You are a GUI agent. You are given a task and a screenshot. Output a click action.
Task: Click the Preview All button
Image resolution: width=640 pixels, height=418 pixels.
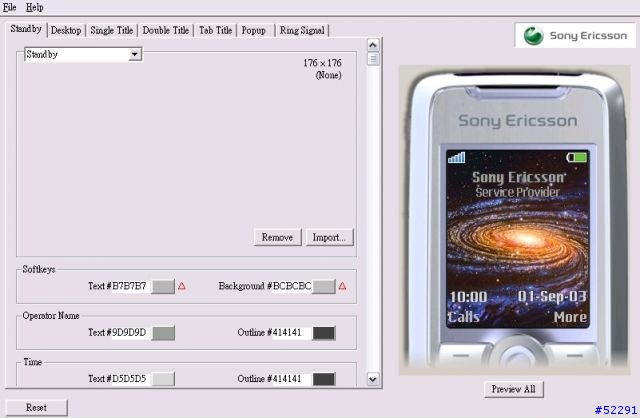[513, 389]
